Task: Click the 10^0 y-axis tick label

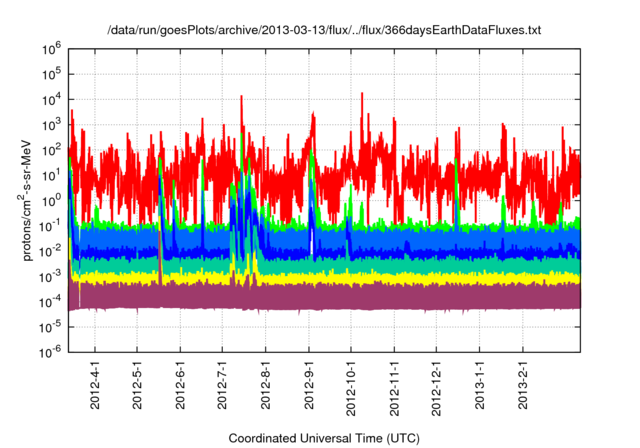Action: pos(51,201)
